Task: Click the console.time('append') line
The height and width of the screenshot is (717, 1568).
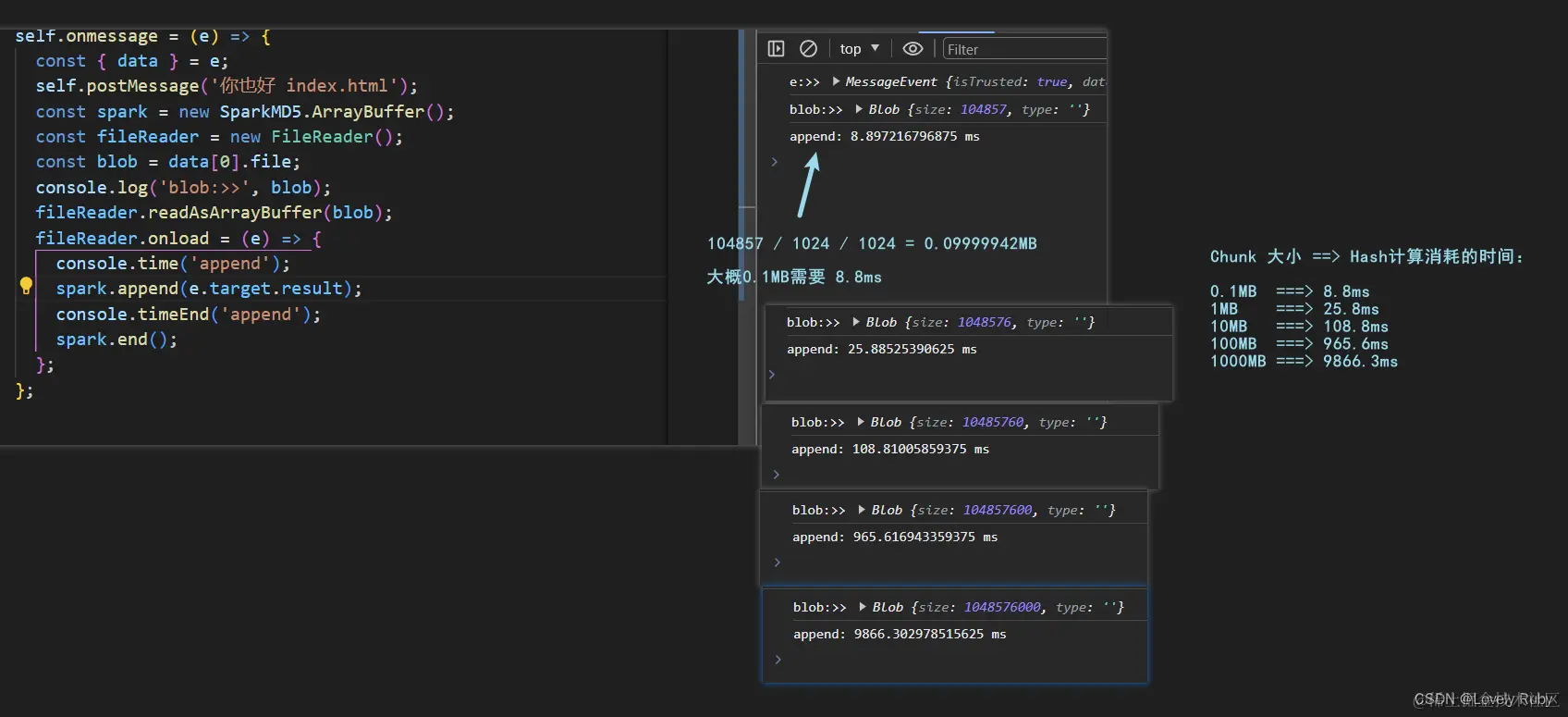Action: [173, 264]
